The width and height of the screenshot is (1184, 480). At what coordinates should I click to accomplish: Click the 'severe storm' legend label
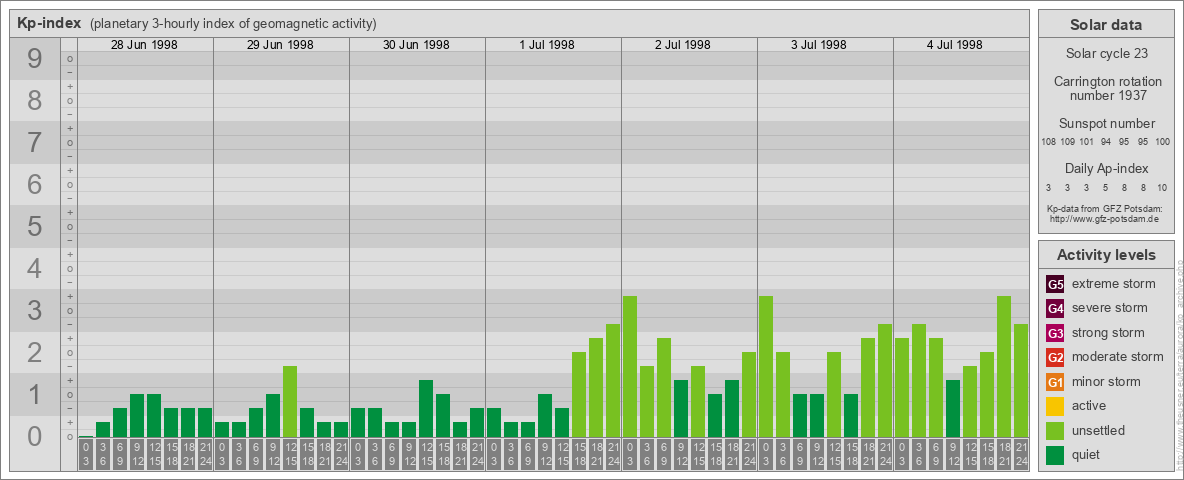tap(1110, 308)
